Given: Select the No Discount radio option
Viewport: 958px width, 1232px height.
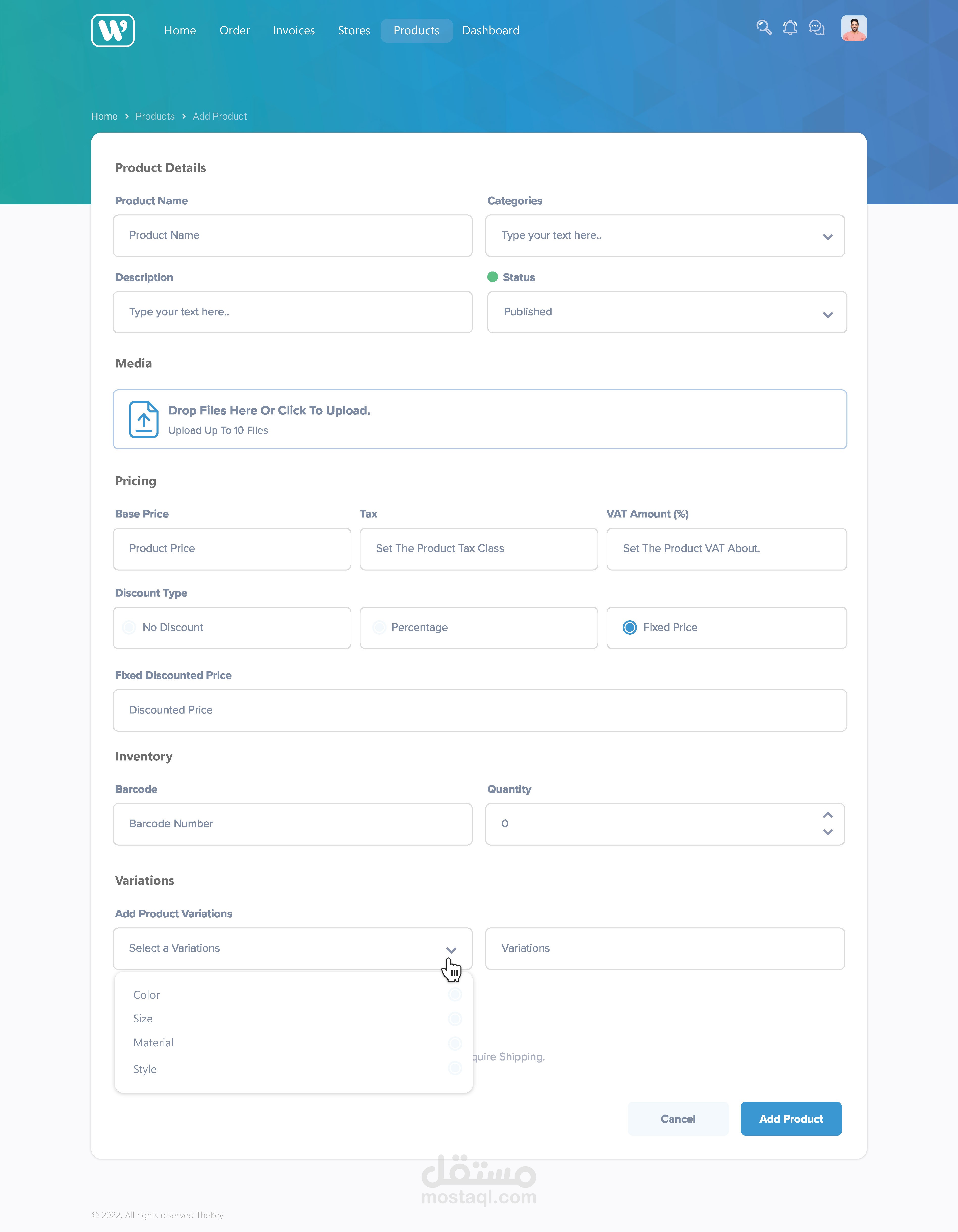Looking at the screenshot, I should [x=129, y=627].
